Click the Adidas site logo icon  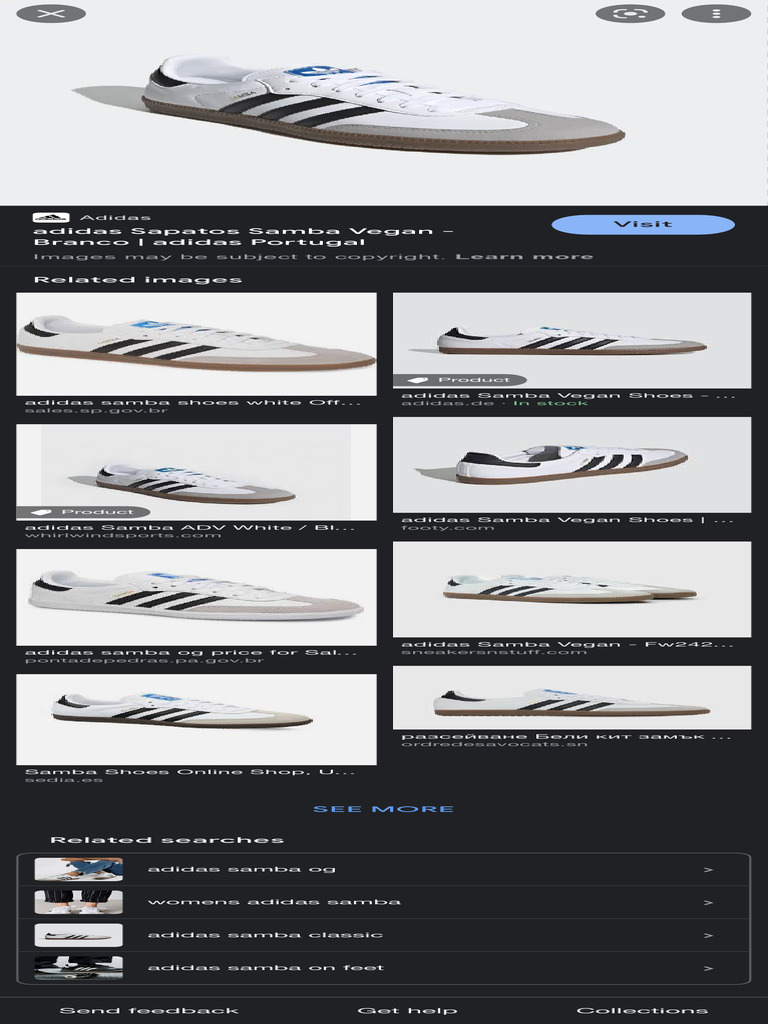click(x=51, y=217)
